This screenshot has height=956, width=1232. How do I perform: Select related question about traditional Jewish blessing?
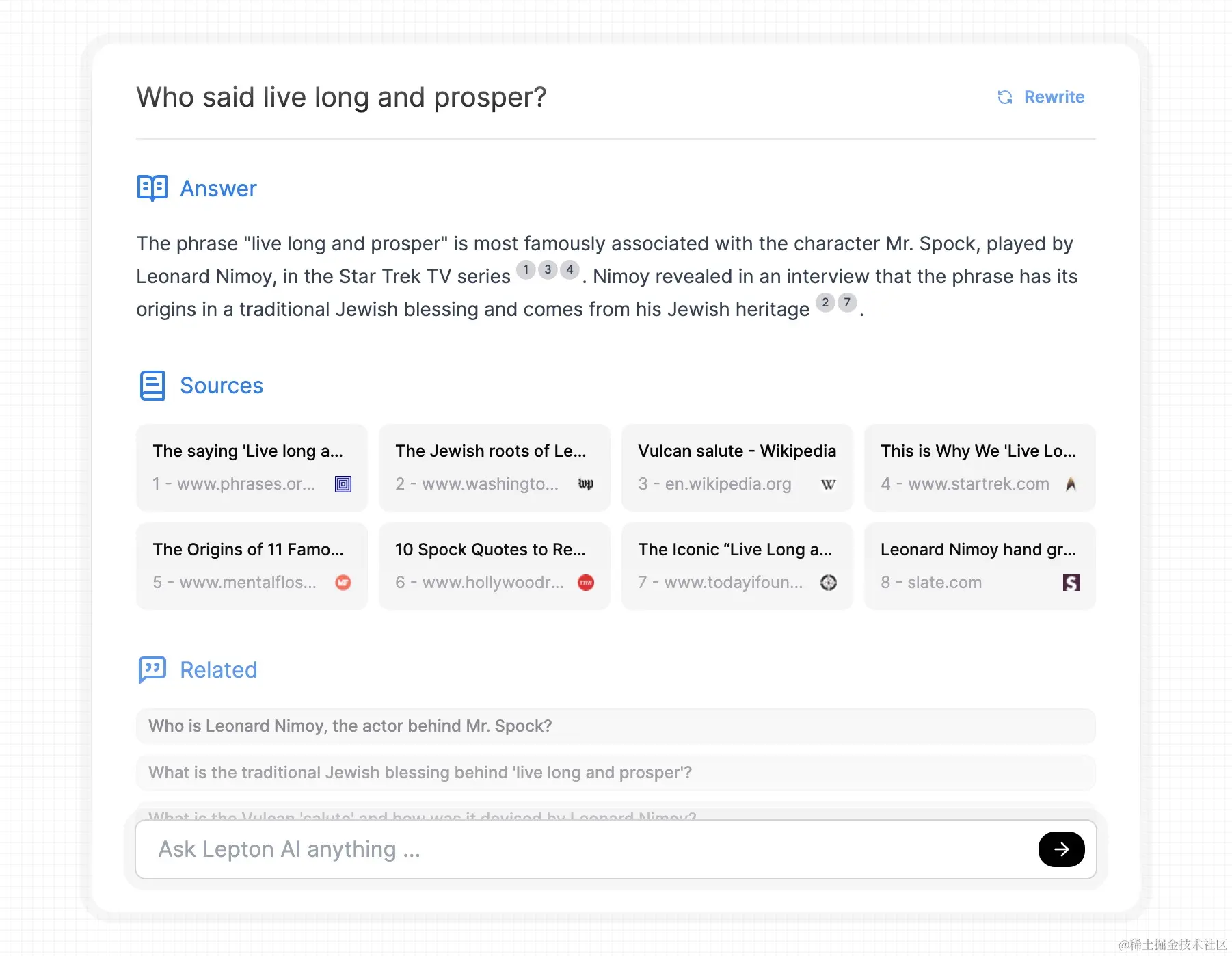pos(616,773)
